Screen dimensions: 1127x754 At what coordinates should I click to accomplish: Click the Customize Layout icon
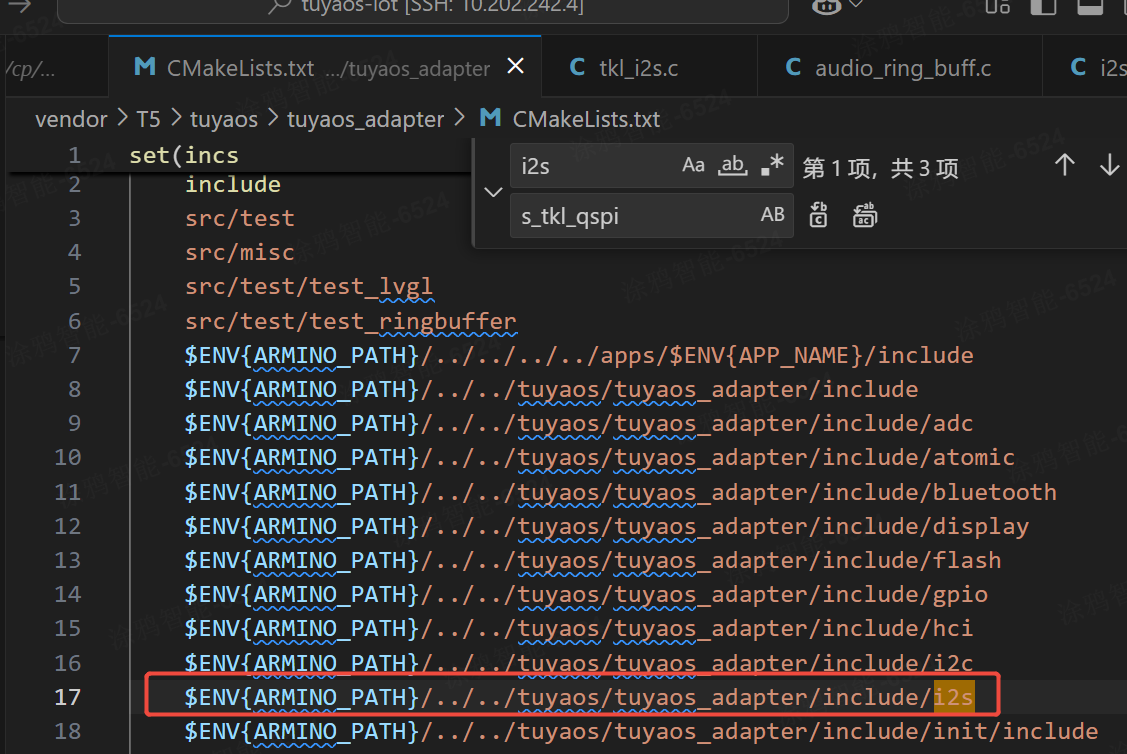click(997, 6)
